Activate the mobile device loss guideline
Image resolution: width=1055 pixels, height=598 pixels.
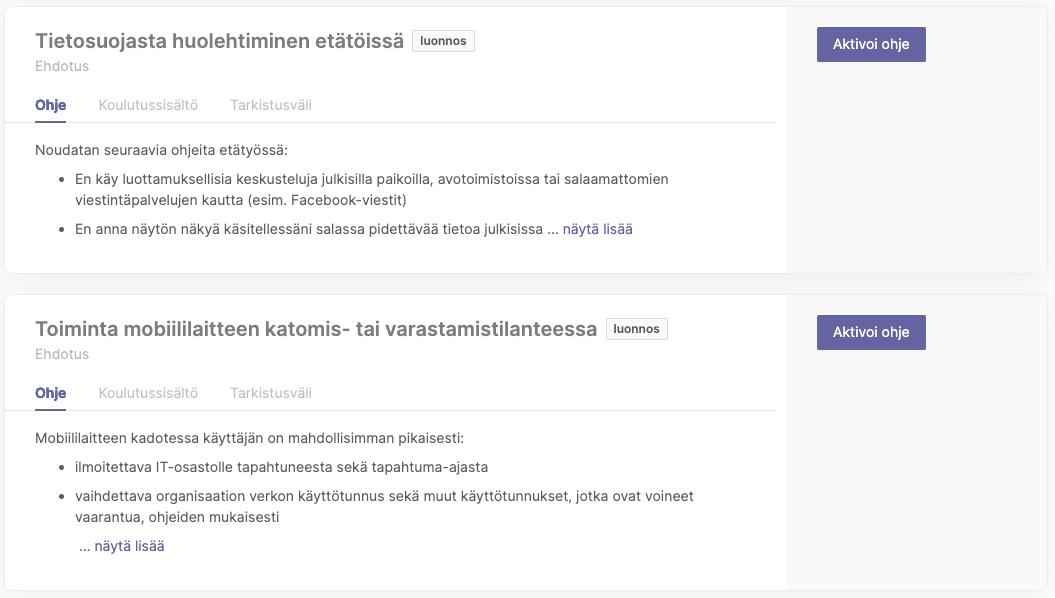pyautogui.click(x=871, y=333)
